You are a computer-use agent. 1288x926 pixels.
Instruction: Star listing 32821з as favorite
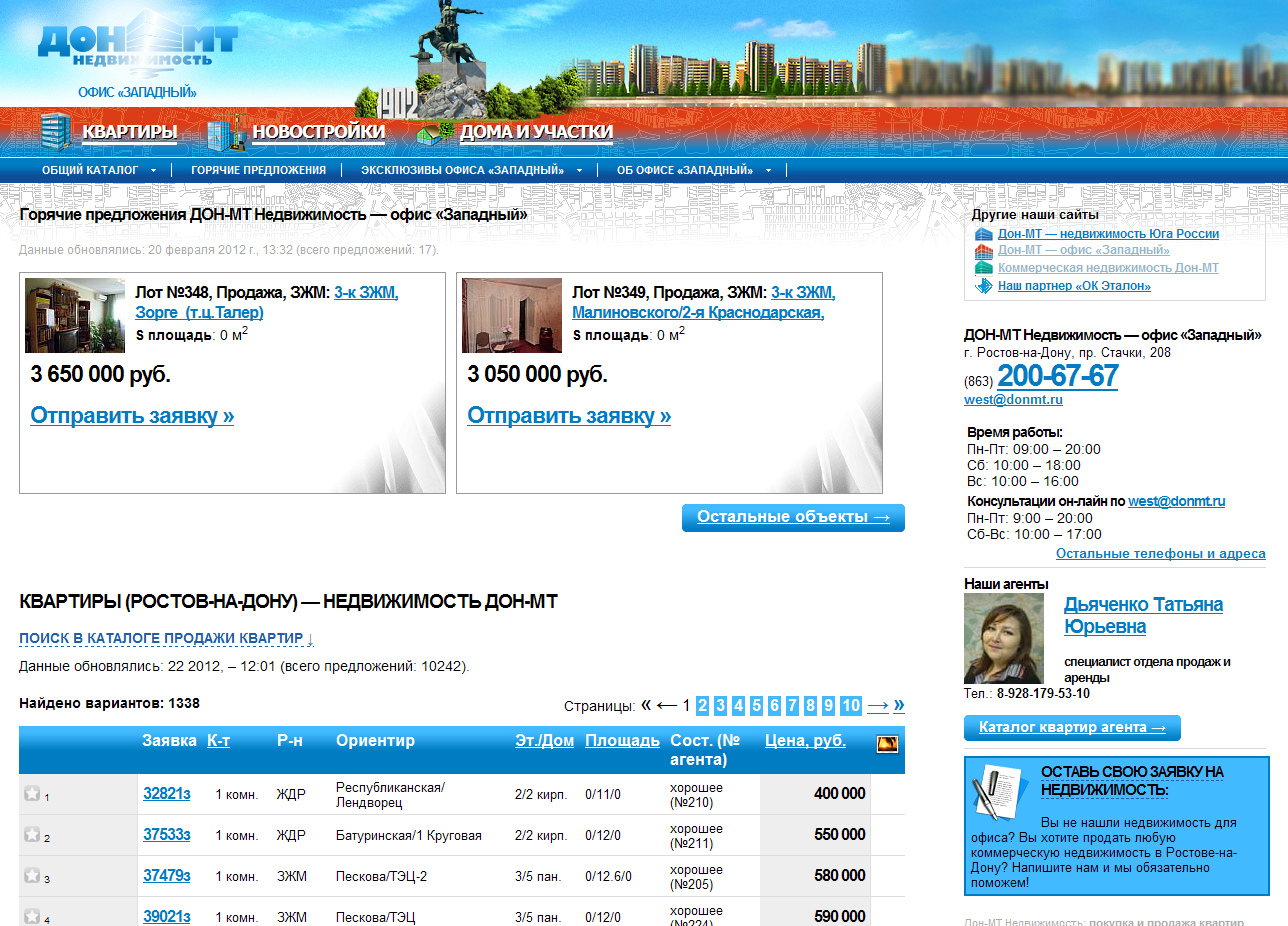(32, 793)
